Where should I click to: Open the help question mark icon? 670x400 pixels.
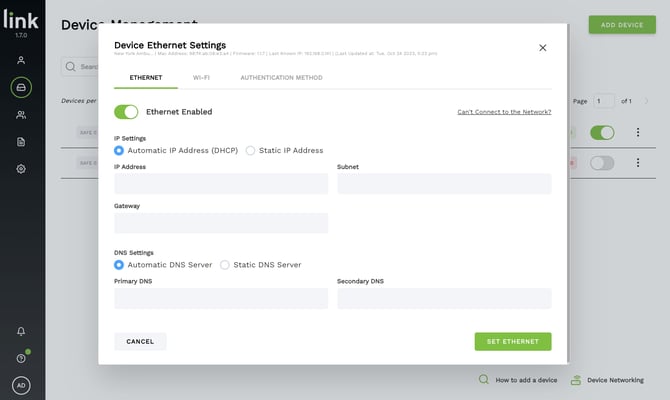click(21, 358)
